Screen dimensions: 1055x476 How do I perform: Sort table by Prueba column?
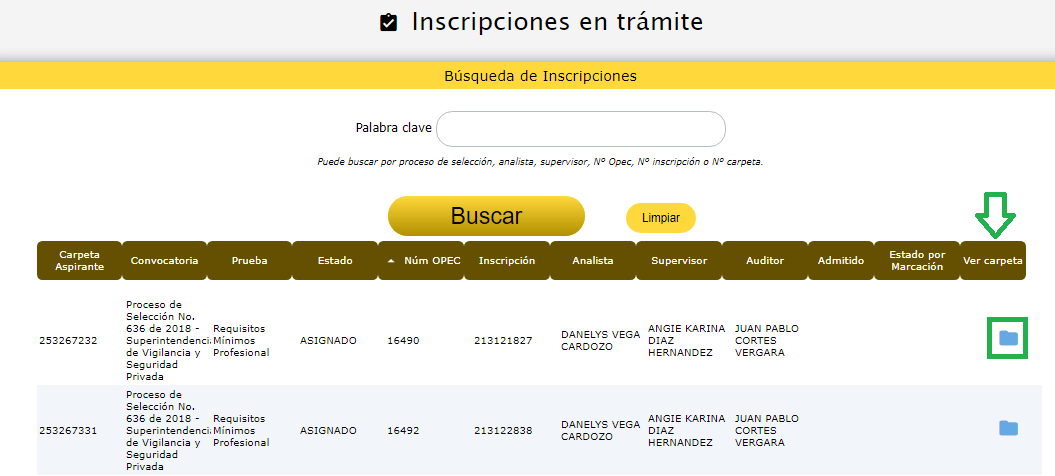pos(249,261)
